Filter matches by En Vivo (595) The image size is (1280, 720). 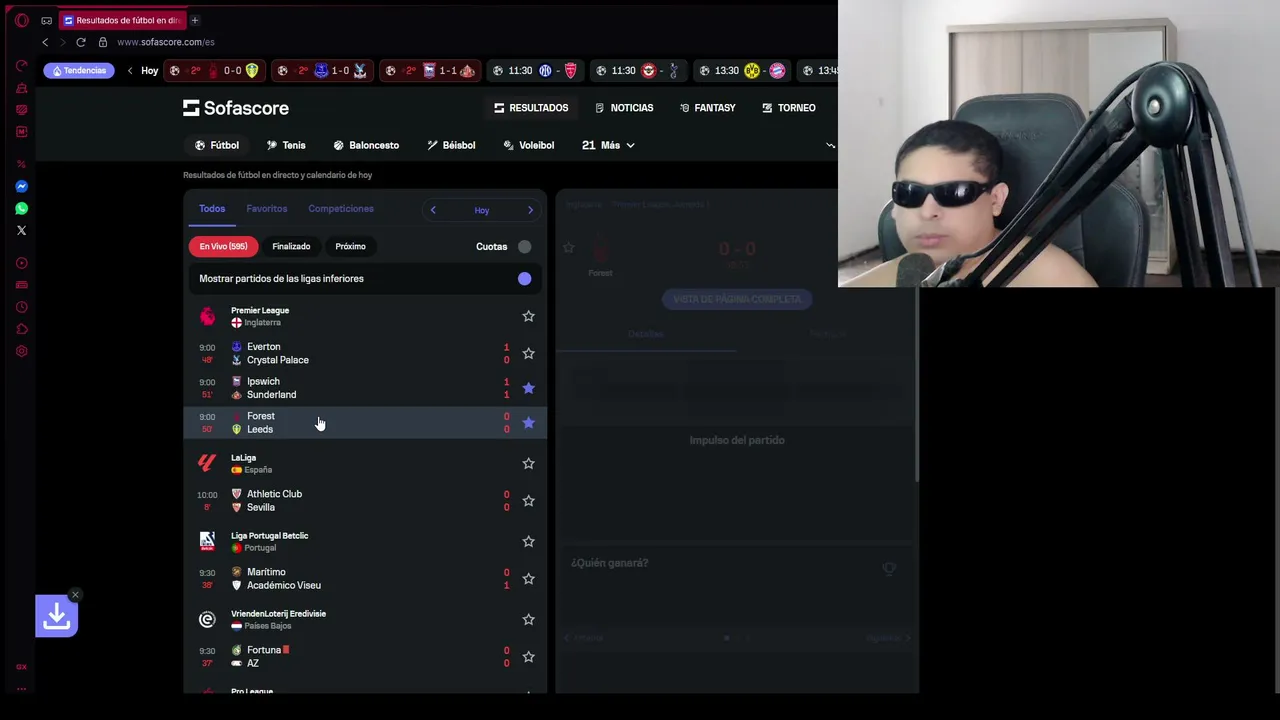tap(223, 247)
